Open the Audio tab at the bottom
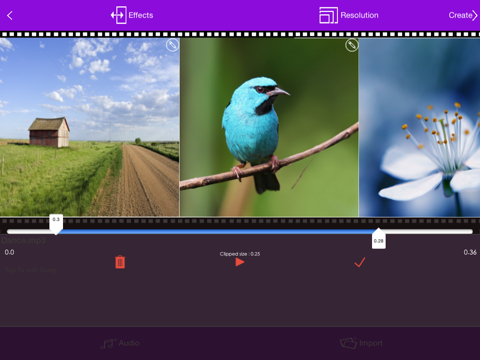This screenshot has height=360, width=480. (x=120, y=343)
